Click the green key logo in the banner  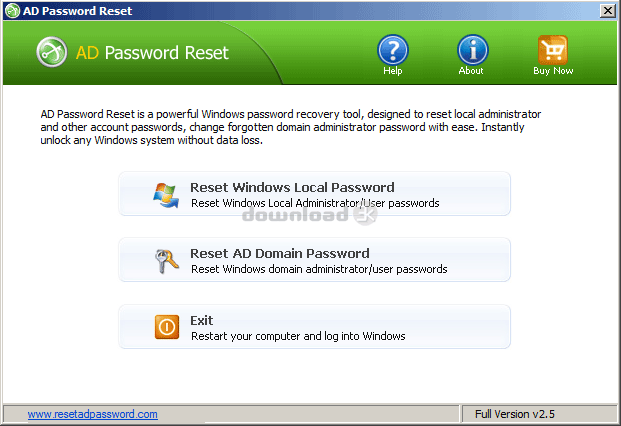click(x=51, y=52)
